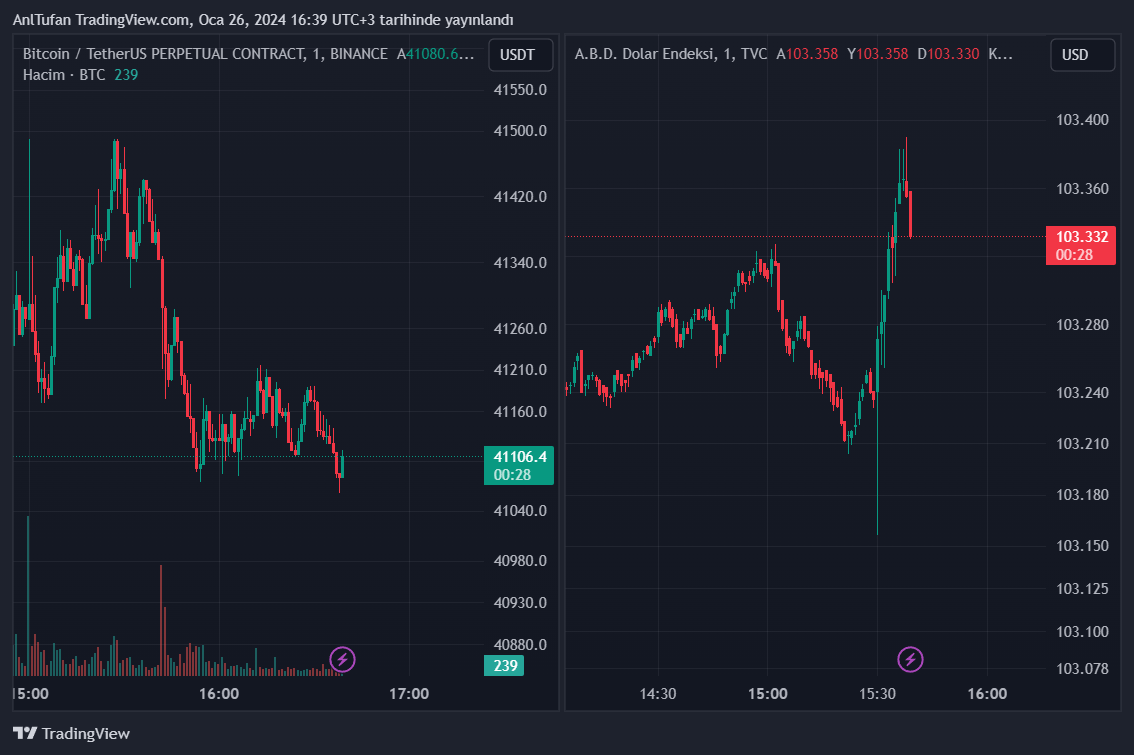Click the red 103.332 current price label
Viewport: 1134px width, 755px height.
1082,237
